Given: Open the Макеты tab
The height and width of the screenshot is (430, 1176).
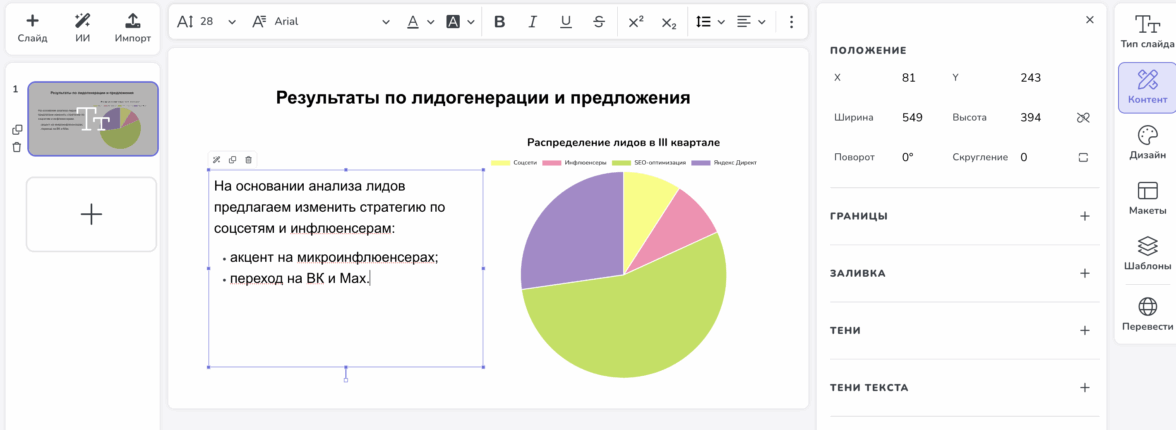Looking at the screenshot, I should pyautogui.click(x=1146, y=199).
